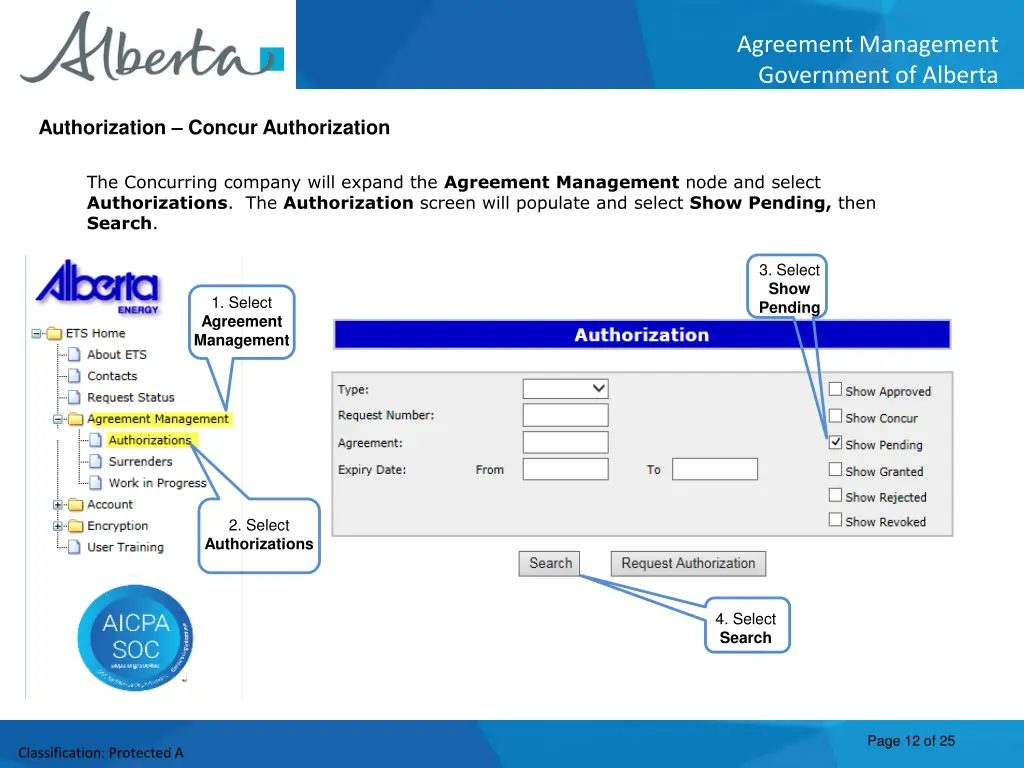Click the Alberta Energy logo

[x=97, y=286]
